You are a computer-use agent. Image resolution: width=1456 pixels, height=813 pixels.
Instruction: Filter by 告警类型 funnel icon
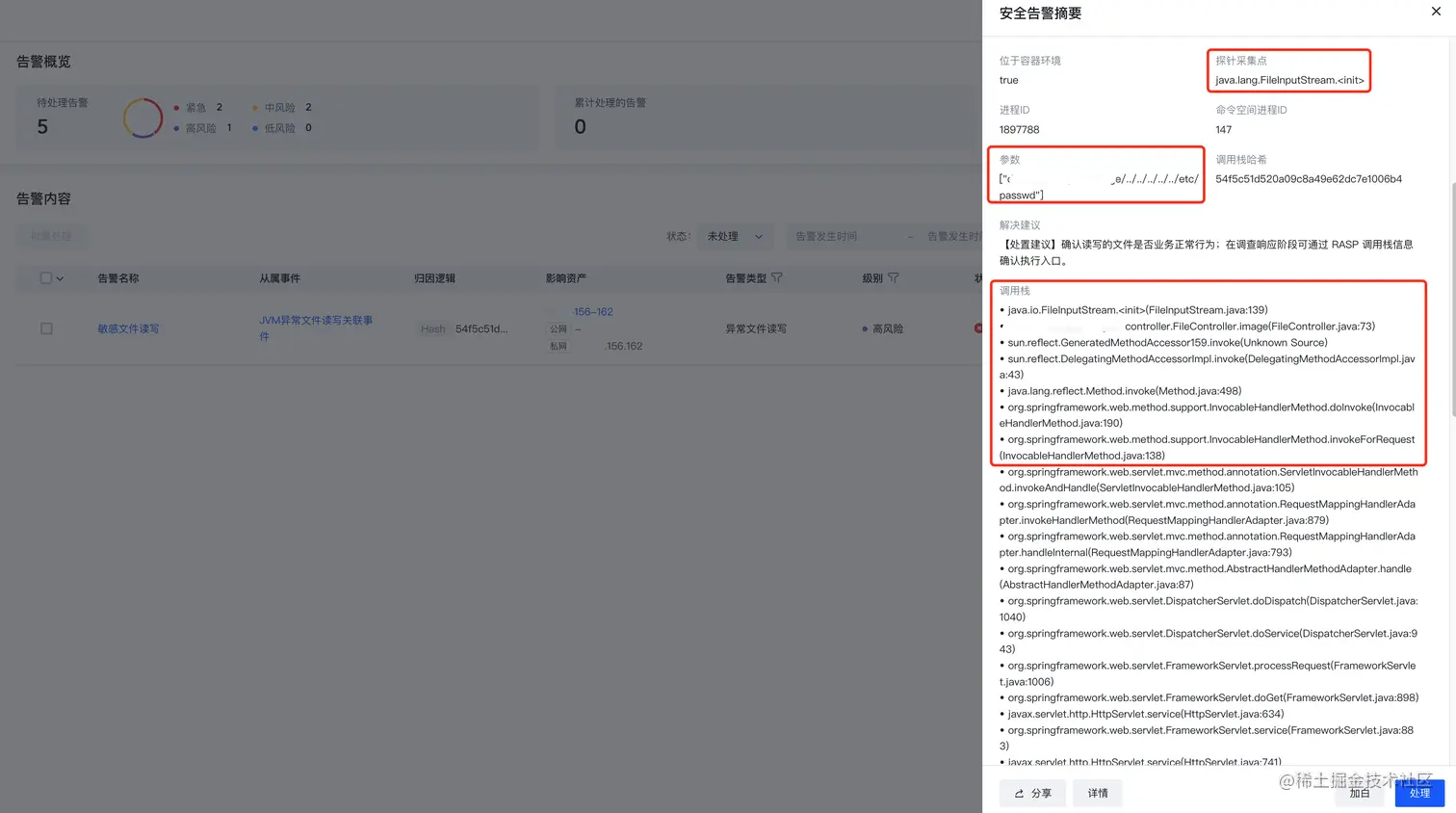click(777, 277)
